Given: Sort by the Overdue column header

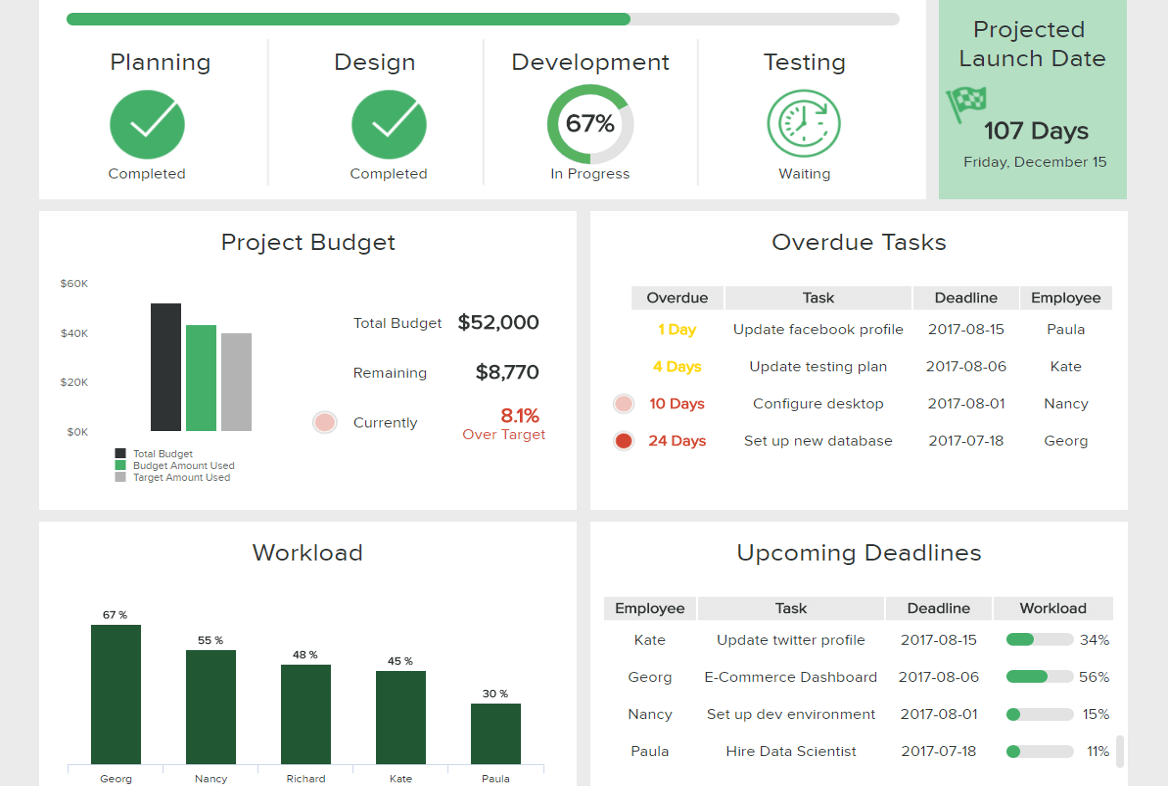Looking at the screenshot, I should (677, 298).
